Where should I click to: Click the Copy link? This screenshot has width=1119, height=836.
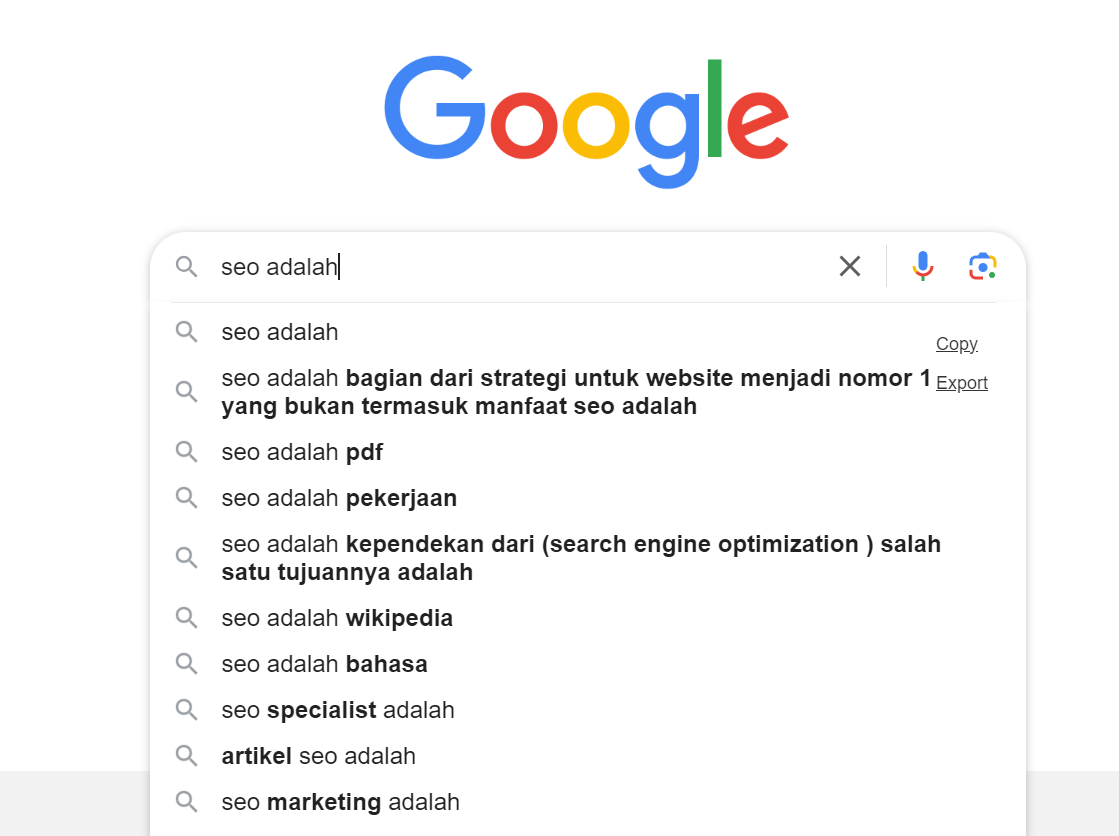(956, 343)
